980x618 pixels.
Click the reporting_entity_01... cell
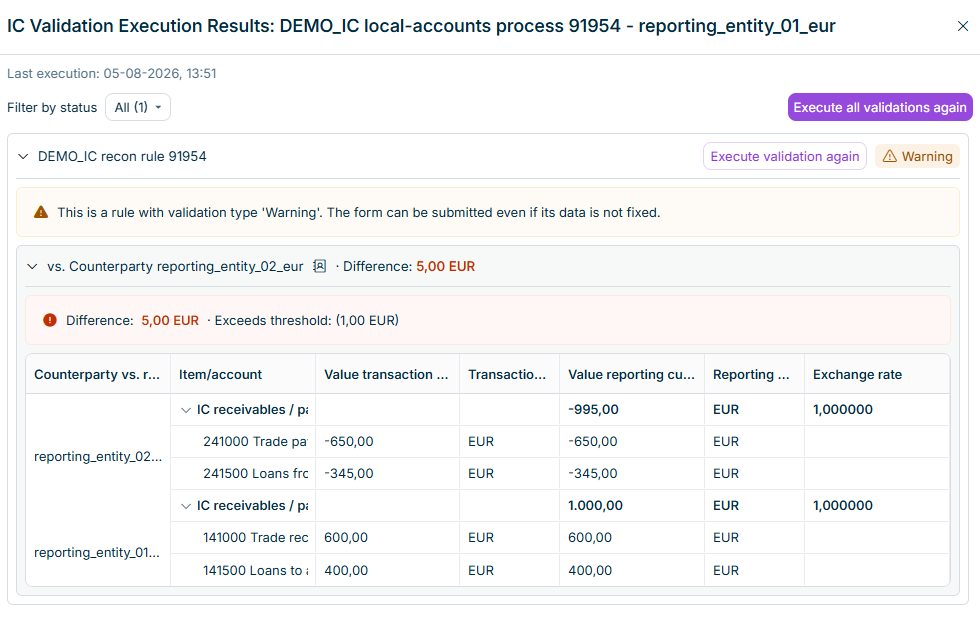97,553
